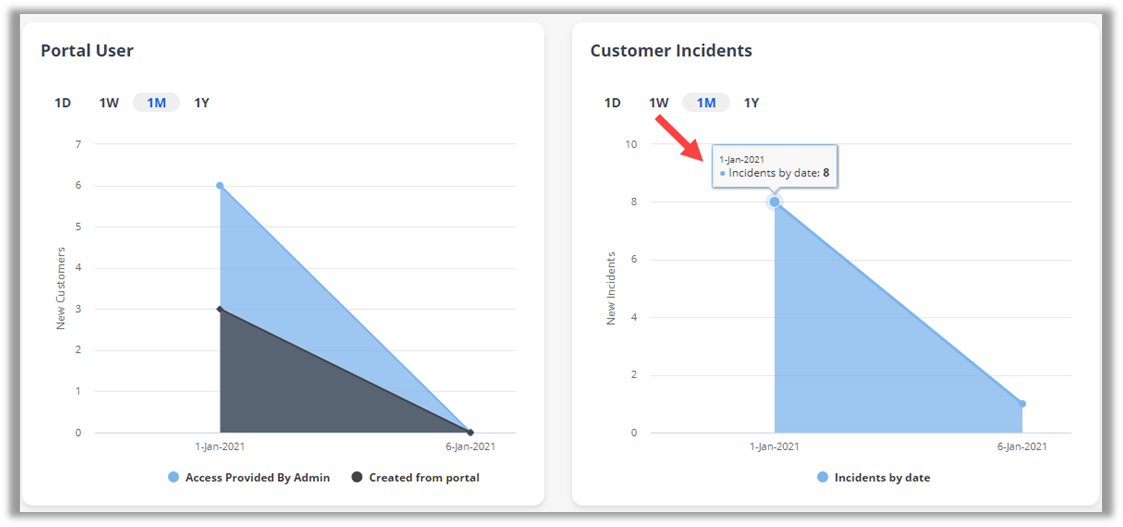This screenshot has height=527, width=1123.
Task: Select 1M range in Portal User chart
Action: point(156,103)
